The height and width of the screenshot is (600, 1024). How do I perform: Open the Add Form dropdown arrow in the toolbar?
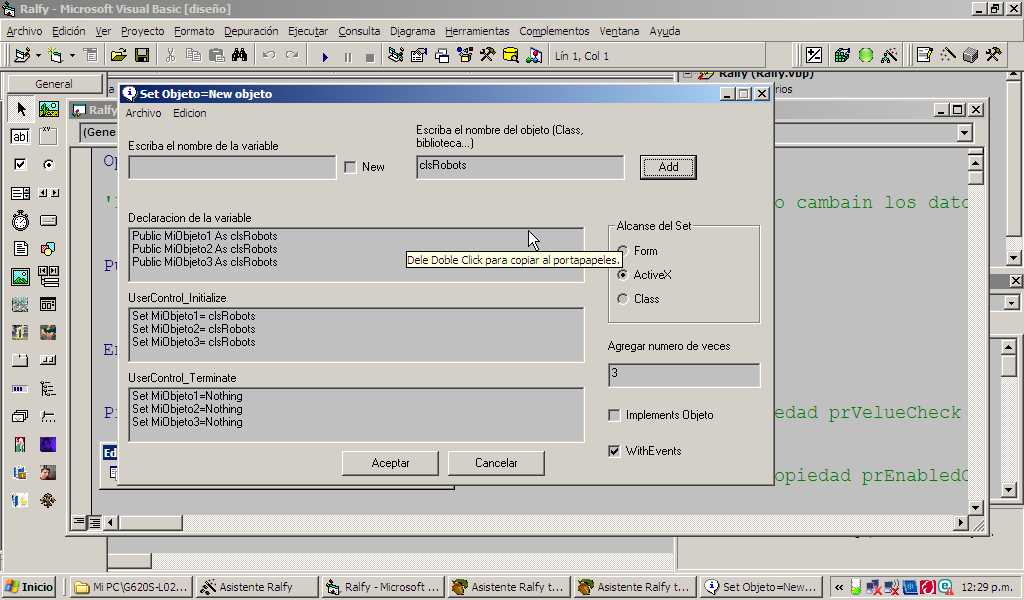(72, 56)
